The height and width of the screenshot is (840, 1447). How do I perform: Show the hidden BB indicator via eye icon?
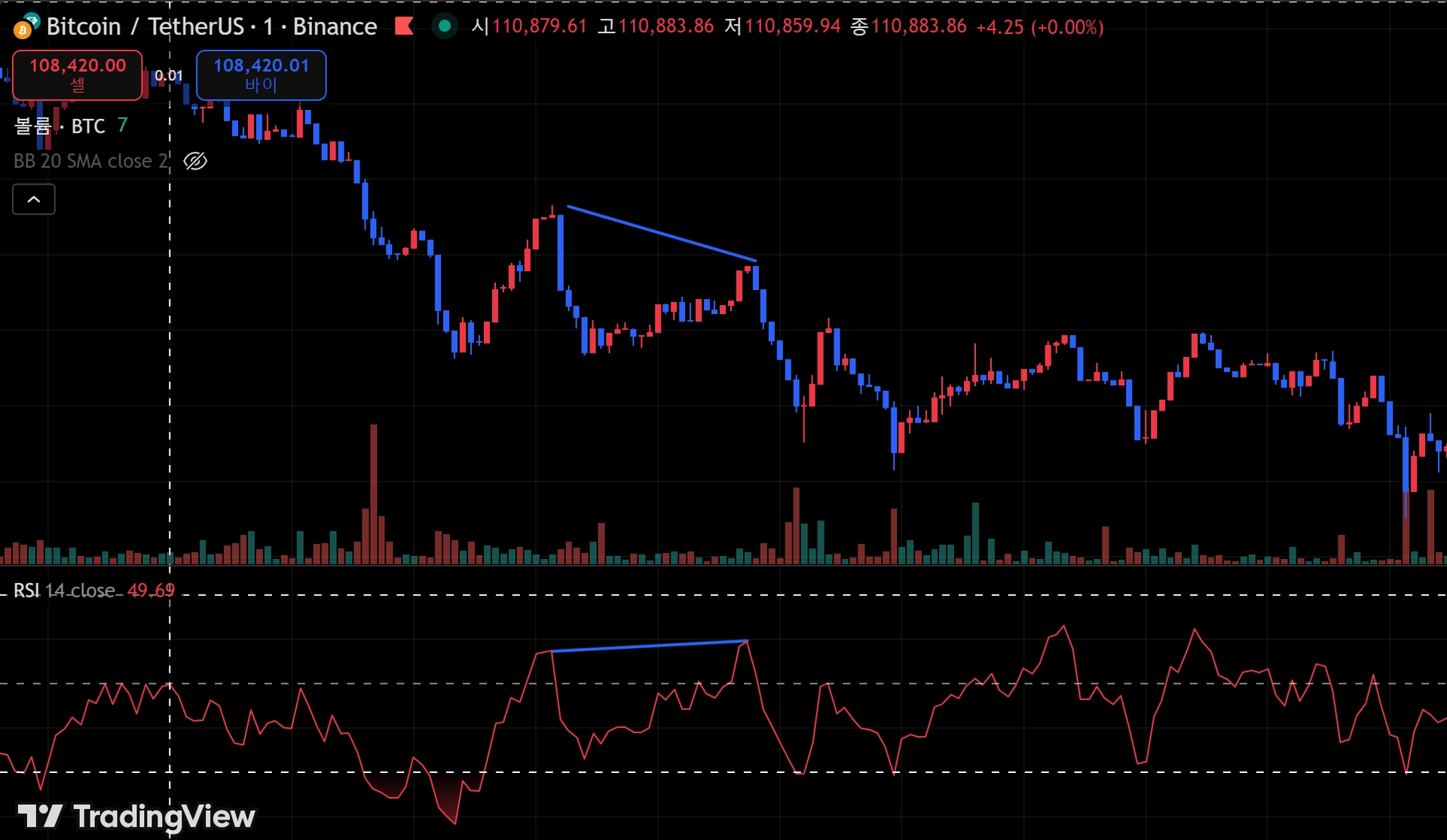click(x=195, y=161)
